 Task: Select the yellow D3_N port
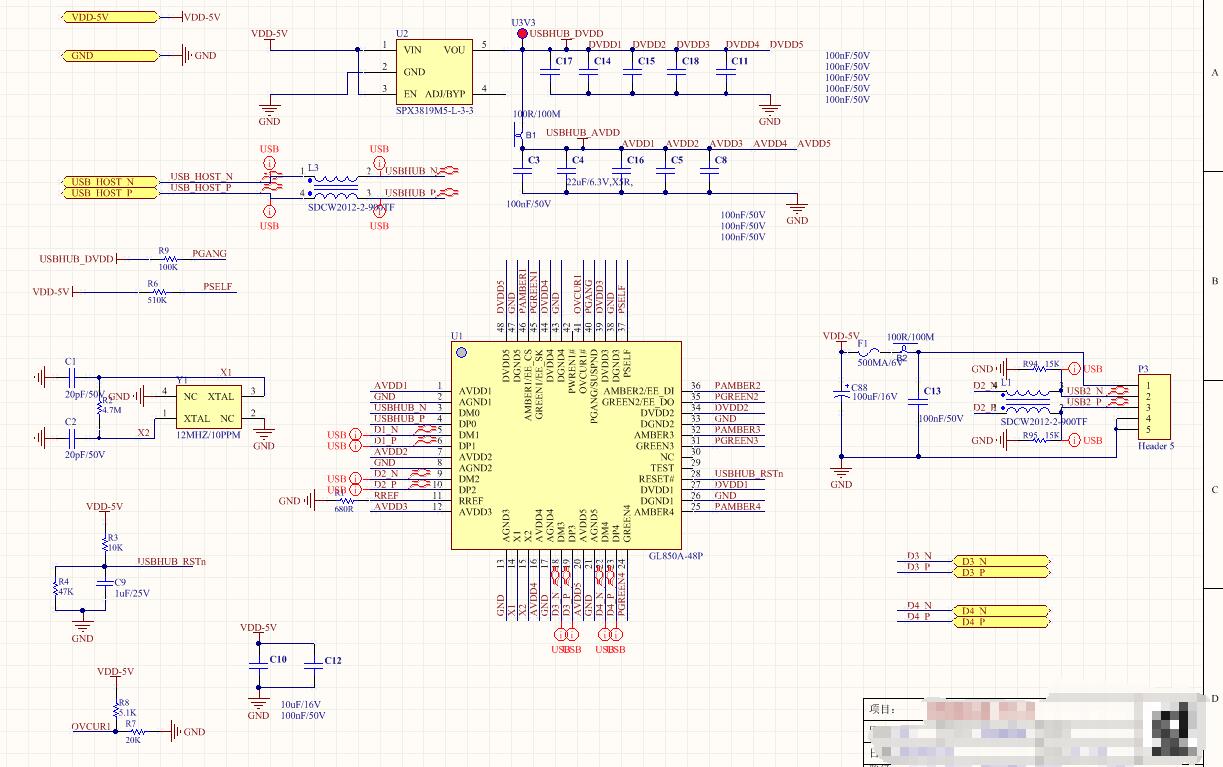(1000, 562)
